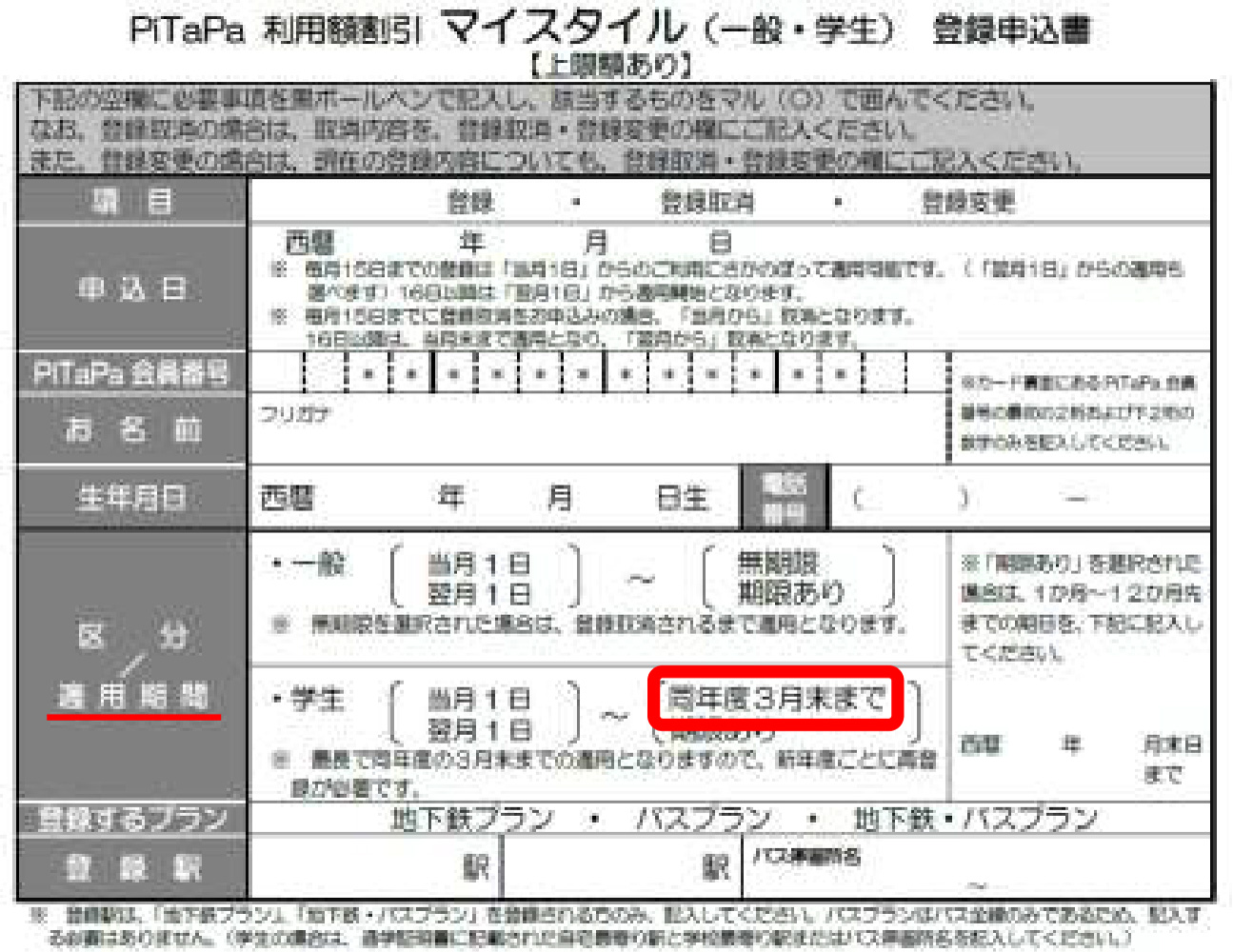The width and height of the screenshot is (1233, 952).
Task: Click the last box of the member number field
Action: click(x=927, y=372)
